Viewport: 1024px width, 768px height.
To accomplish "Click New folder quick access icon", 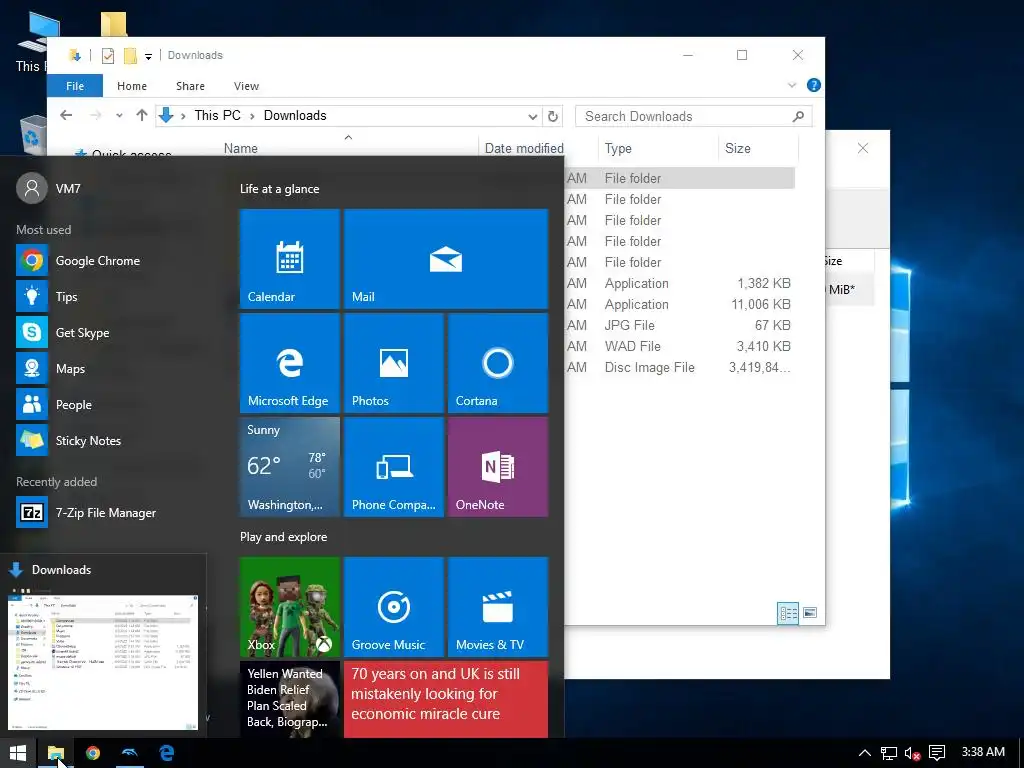I will pos(131,56).
